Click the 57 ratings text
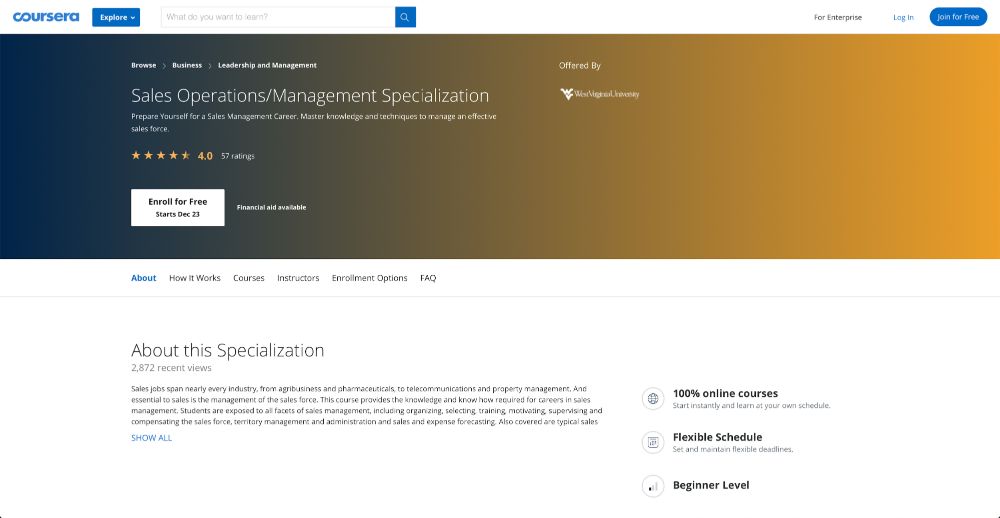Screen dimensions: 1000x518 (237, 156)
